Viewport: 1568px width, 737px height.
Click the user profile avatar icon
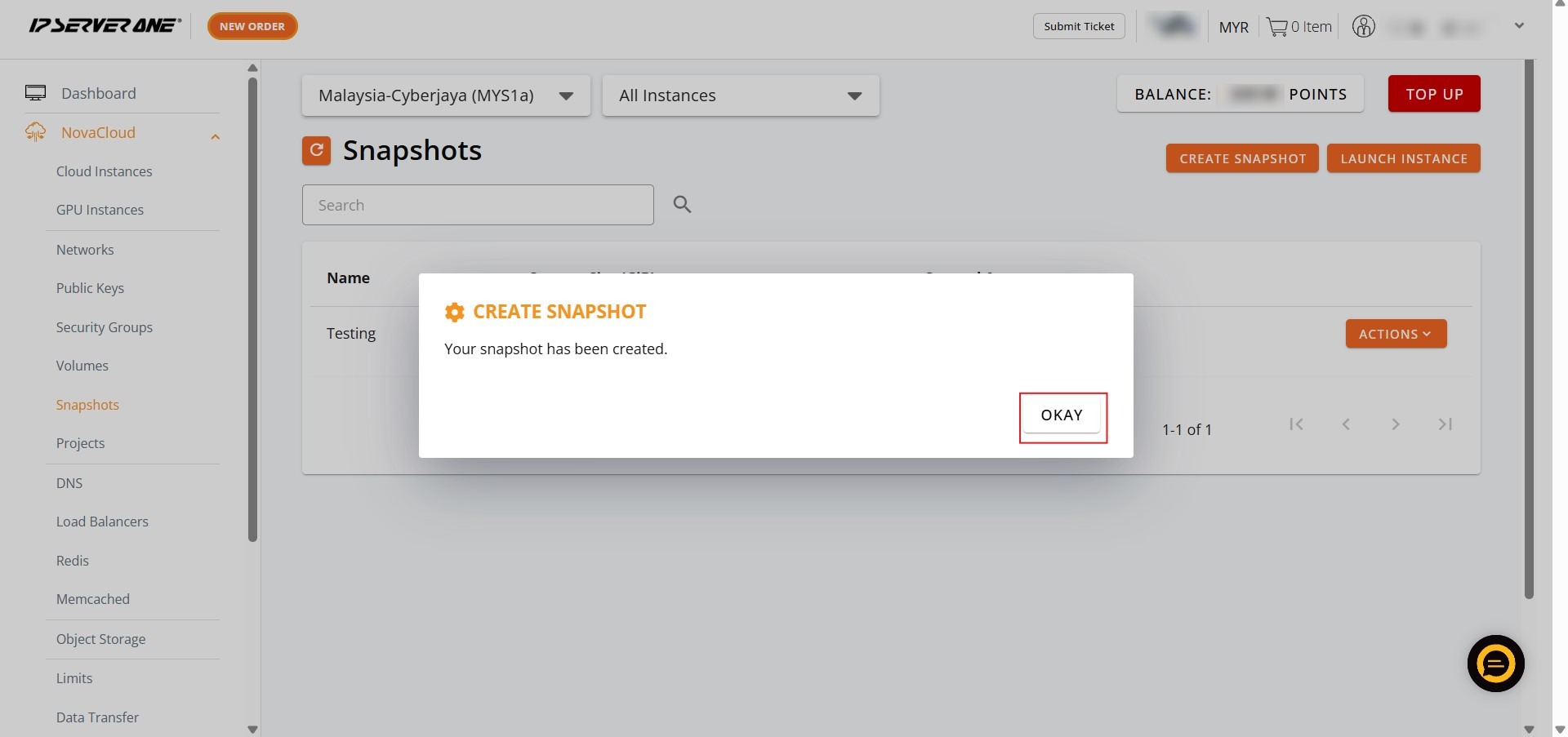1363,27
